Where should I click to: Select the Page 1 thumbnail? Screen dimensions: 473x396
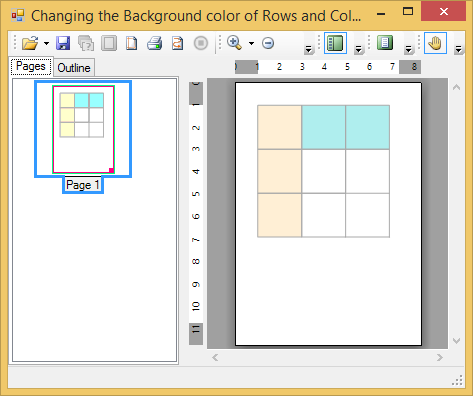tap(83, 129)
